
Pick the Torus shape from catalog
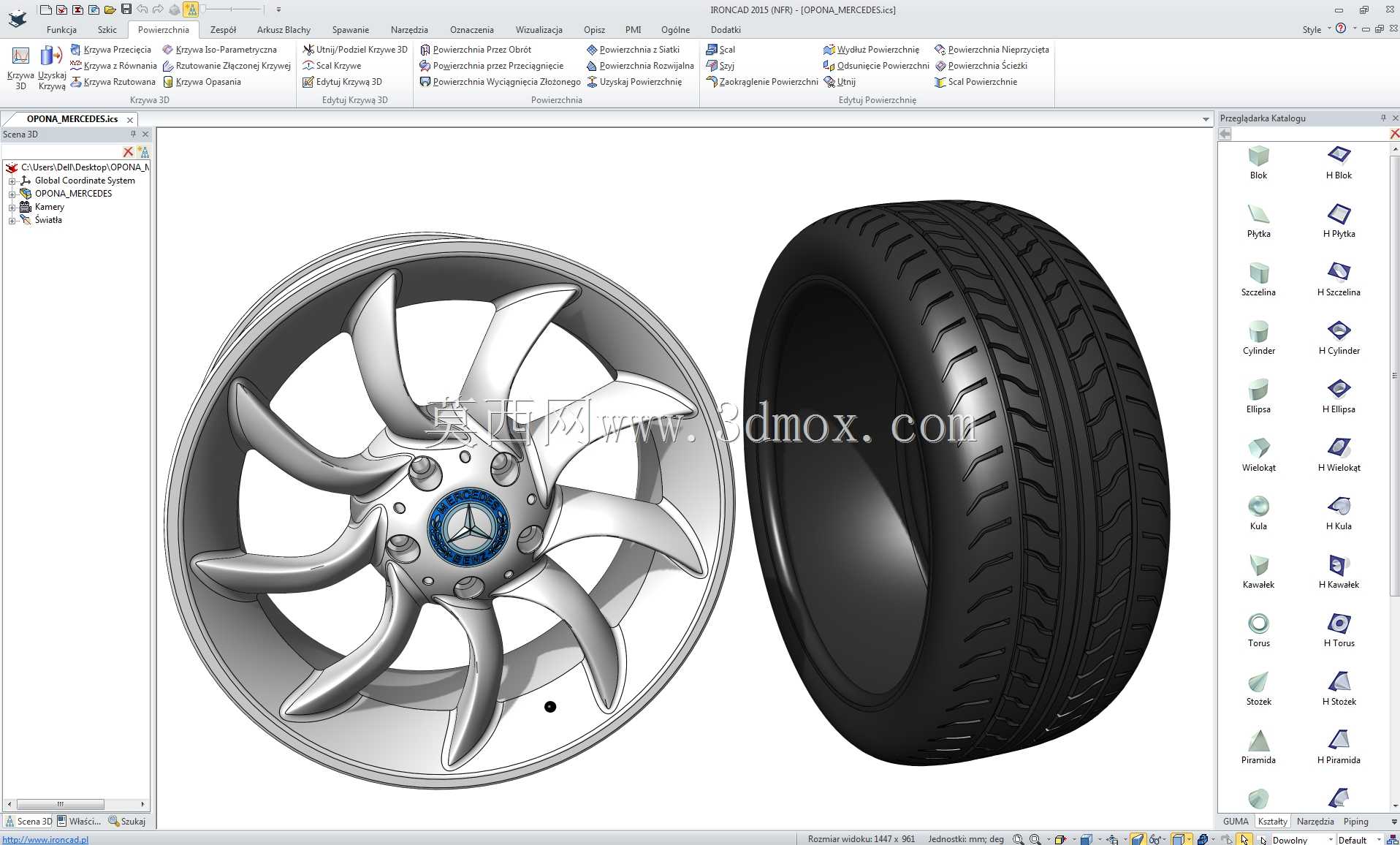click(1258, 630)
